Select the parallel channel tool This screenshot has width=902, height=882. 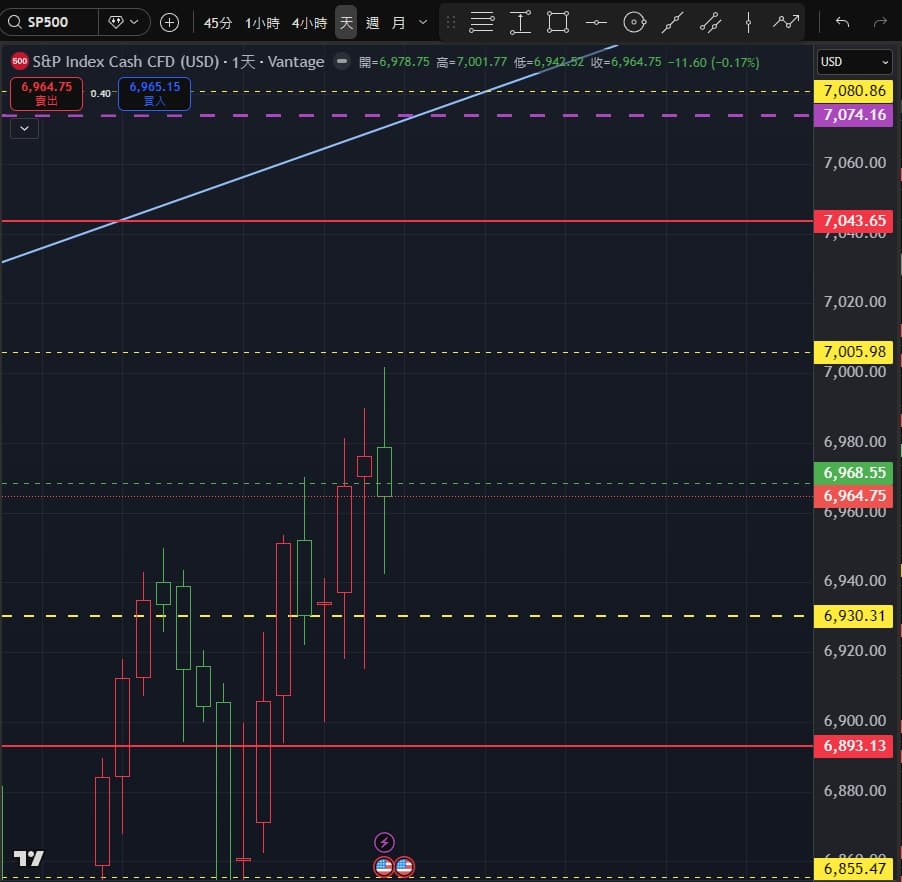(710, 22)
